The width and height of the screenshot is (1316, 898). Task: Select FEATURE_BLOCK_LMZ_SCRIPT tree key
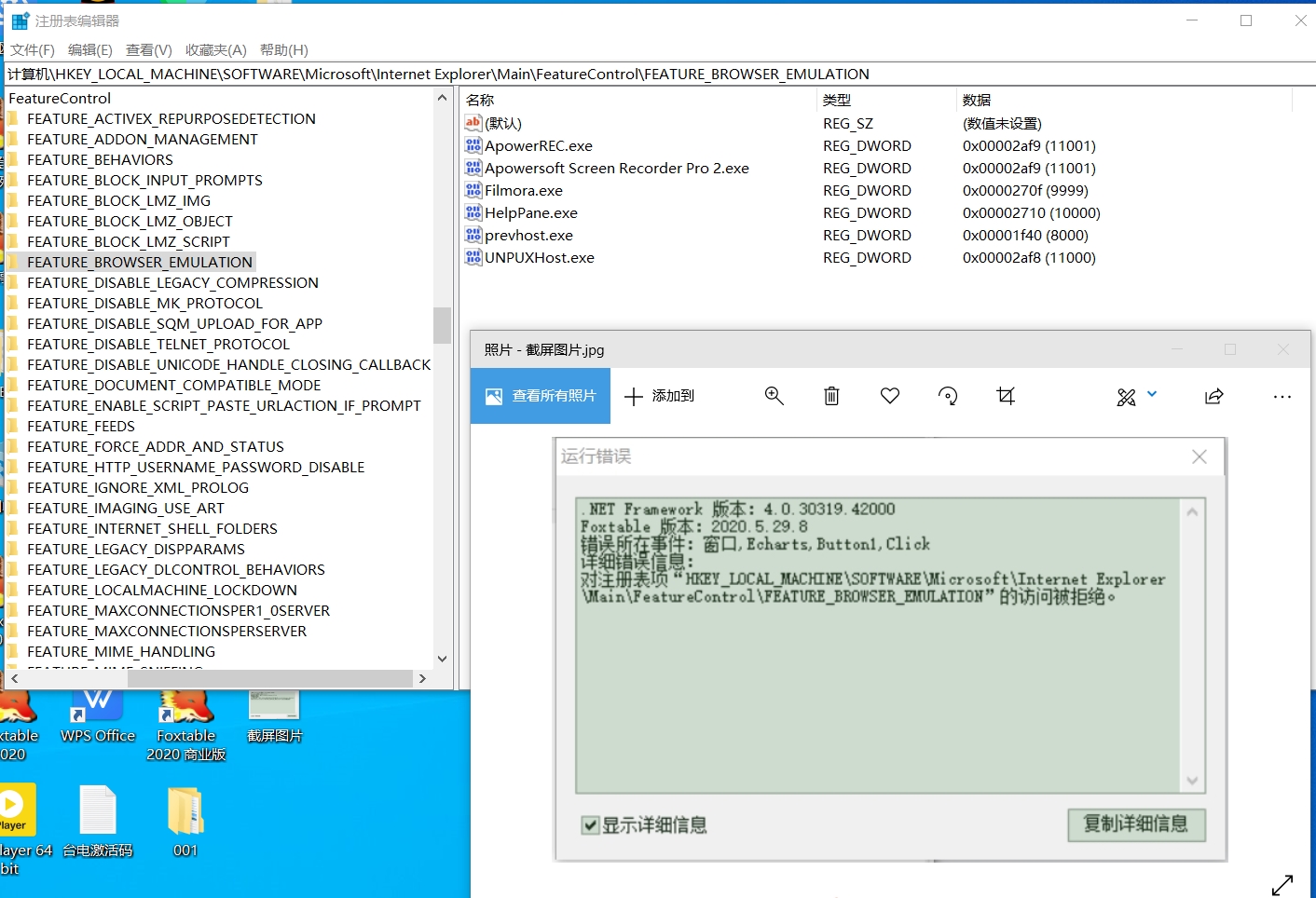coord(129,242)
